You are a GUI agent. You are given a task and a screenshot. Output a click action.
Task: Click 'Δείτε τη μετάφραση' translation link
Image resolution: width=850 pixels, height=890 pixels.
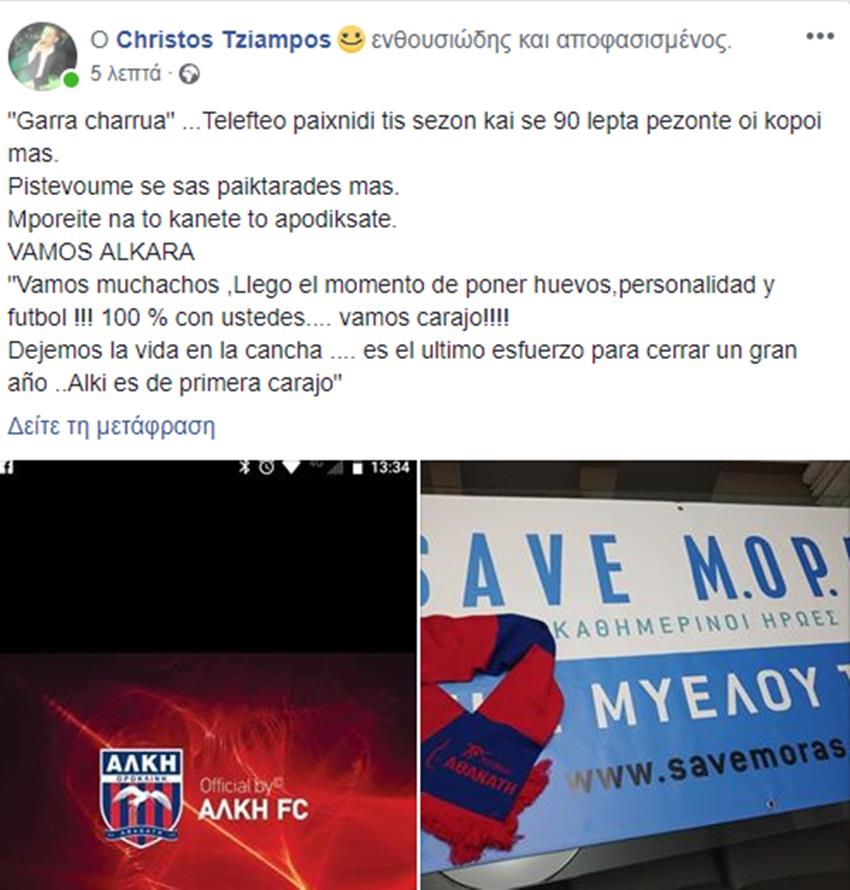(111, 426)
